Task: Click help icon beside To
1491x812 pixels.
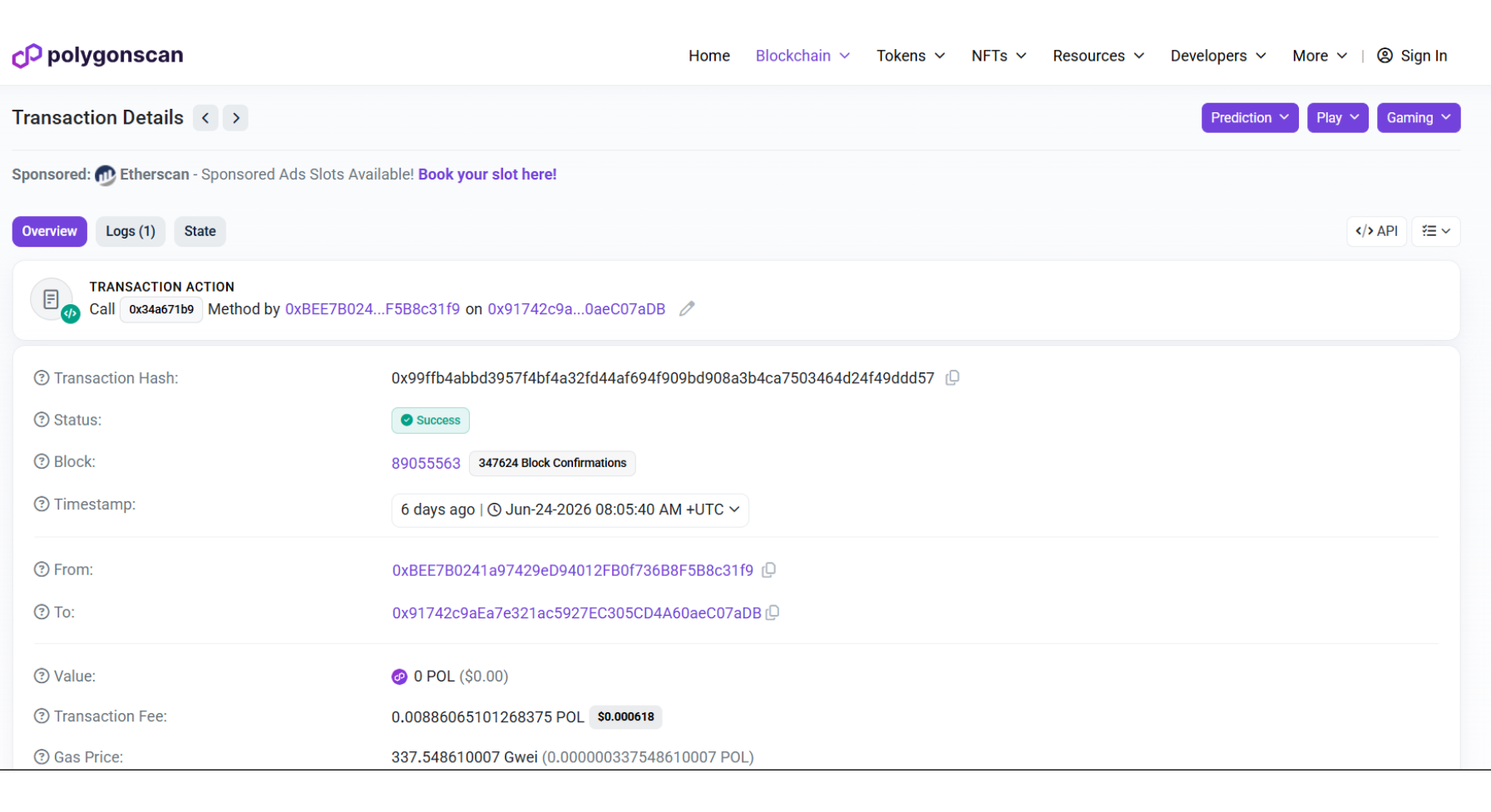Action: click(42, 612)
